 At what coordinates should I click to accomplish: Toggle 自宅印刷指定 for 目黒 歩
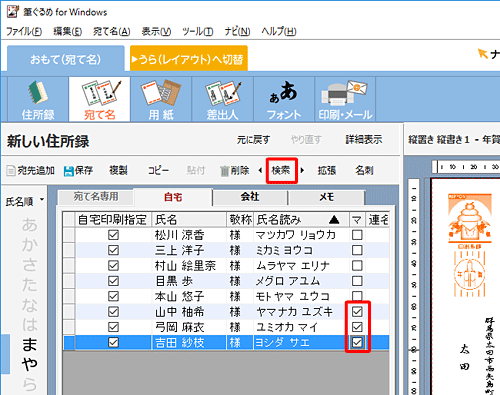[113, 281]
